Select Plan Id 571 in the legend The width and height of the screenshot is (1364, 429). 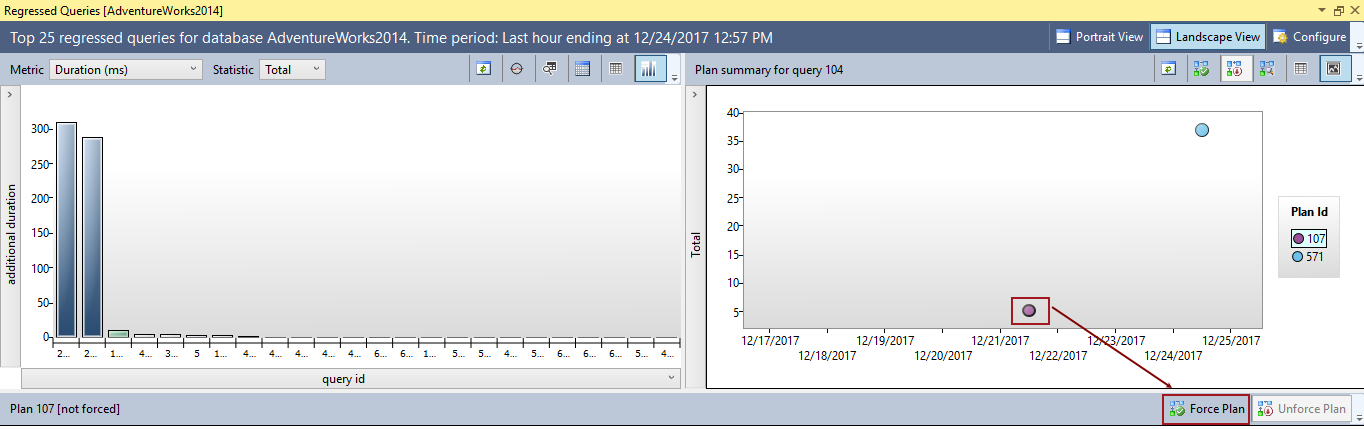pyautogui.click(x=1308, y=257)
